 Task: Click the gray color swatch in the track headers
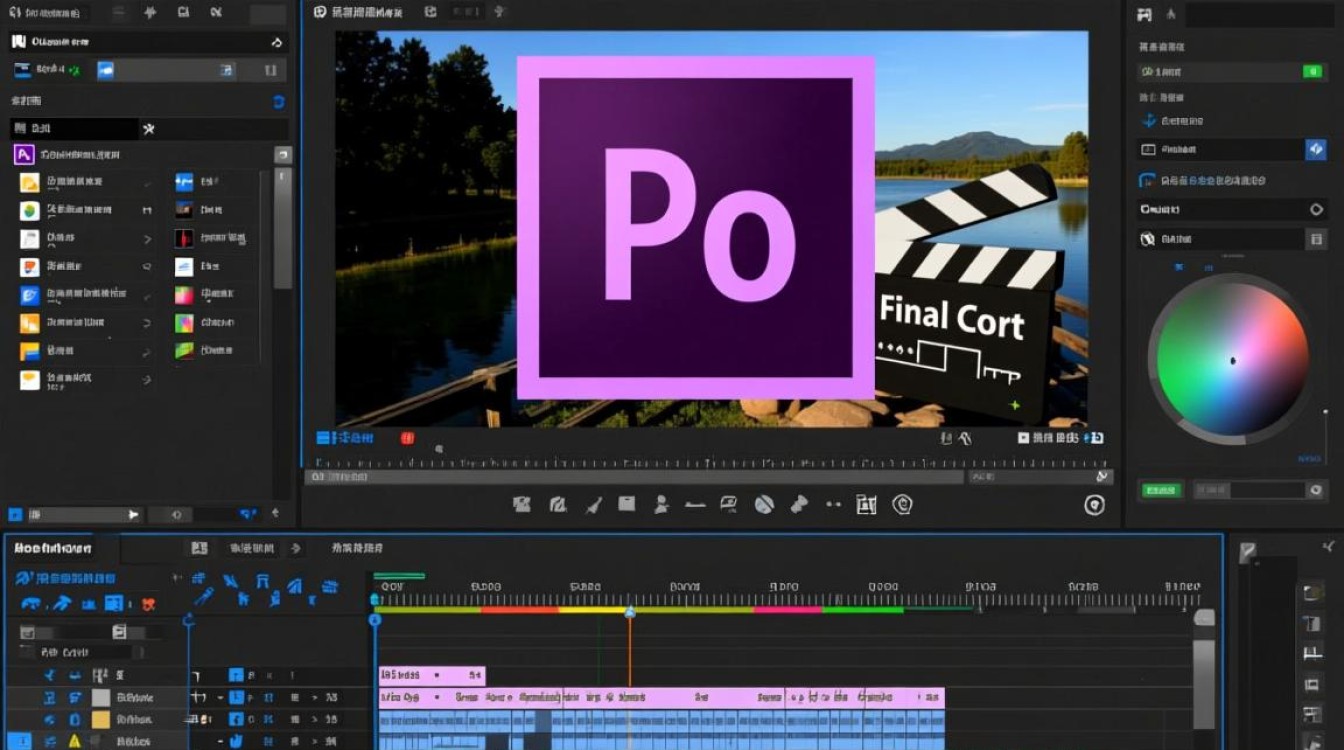pos(101,698)
